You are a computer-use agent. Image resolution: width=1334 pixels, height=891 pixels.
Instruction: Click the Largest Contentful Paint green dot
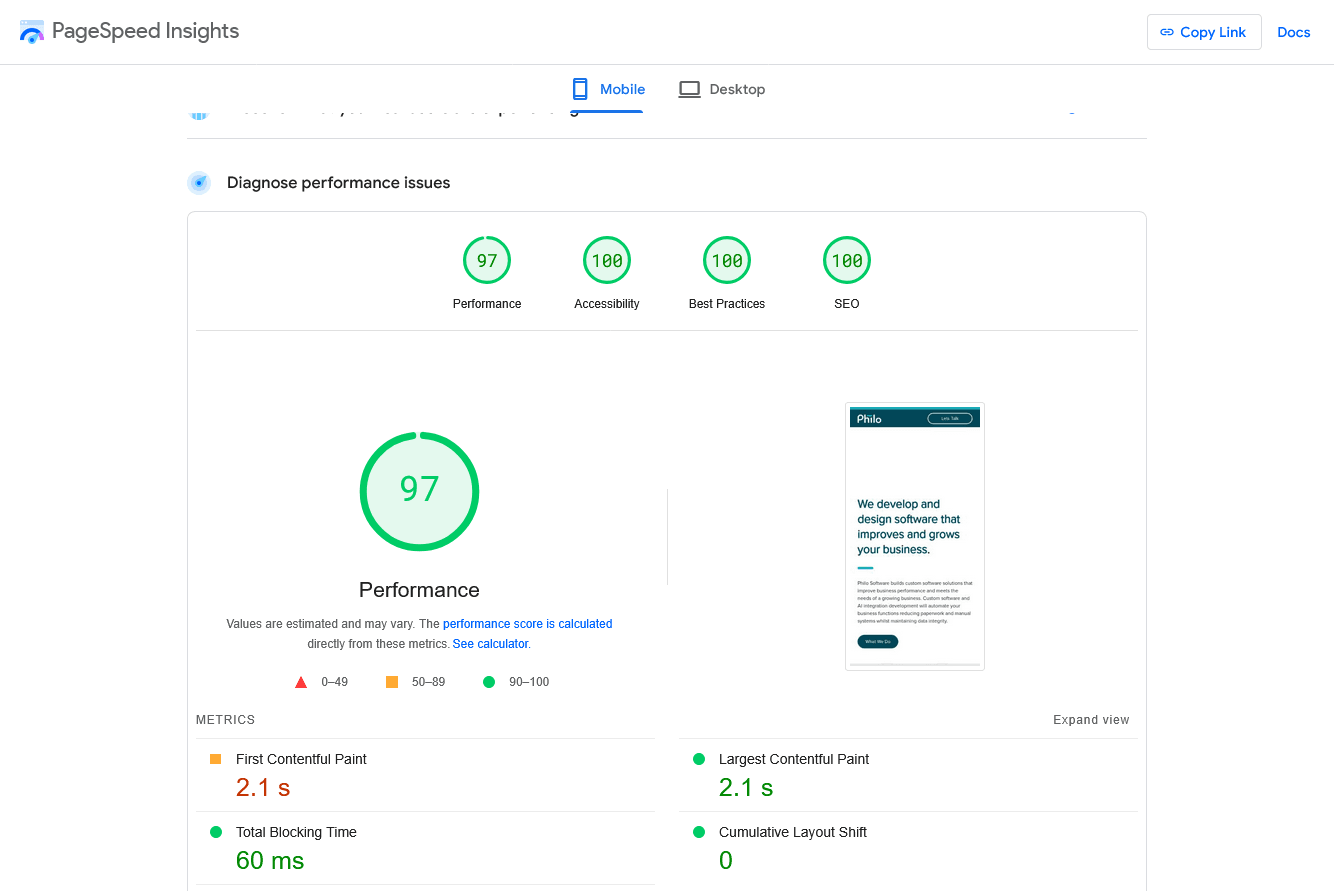pyautogui.click(x=699, y=759)
